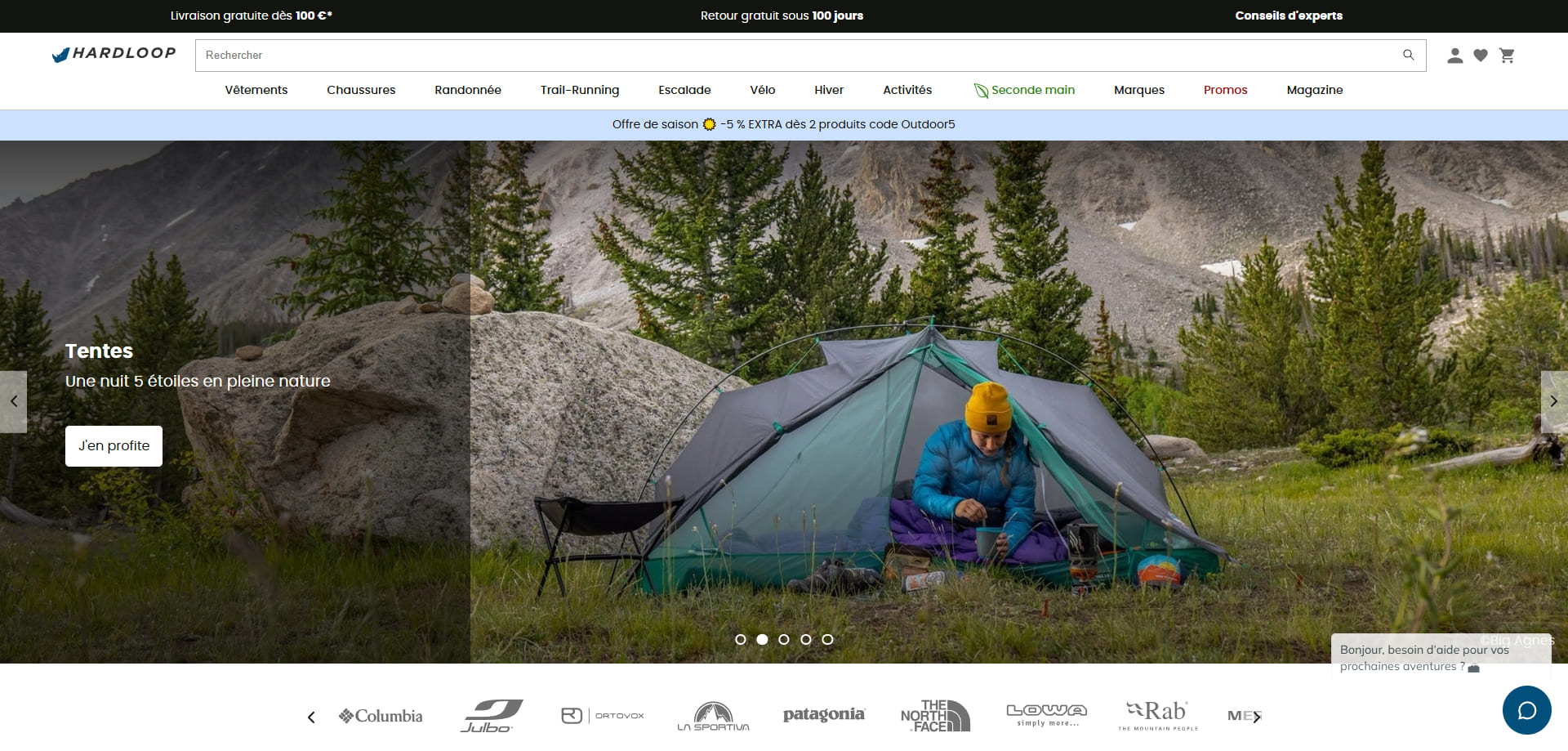Click the Julbo brand logo
Image resolution: width=1568 pixels, height=751 pixels.
[491, 716]
